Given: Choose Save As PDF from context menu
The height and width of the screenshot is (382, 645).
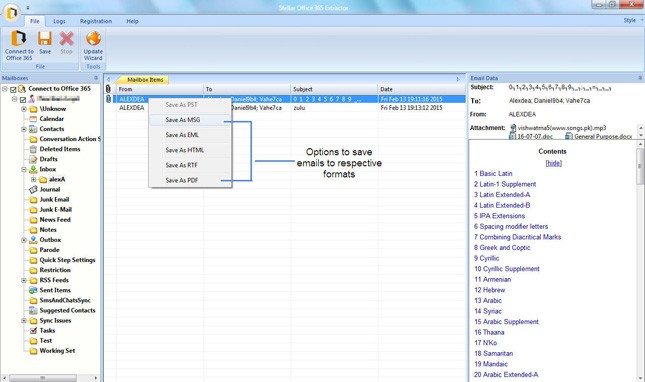Looking at the screenshot, I should 190,180.
